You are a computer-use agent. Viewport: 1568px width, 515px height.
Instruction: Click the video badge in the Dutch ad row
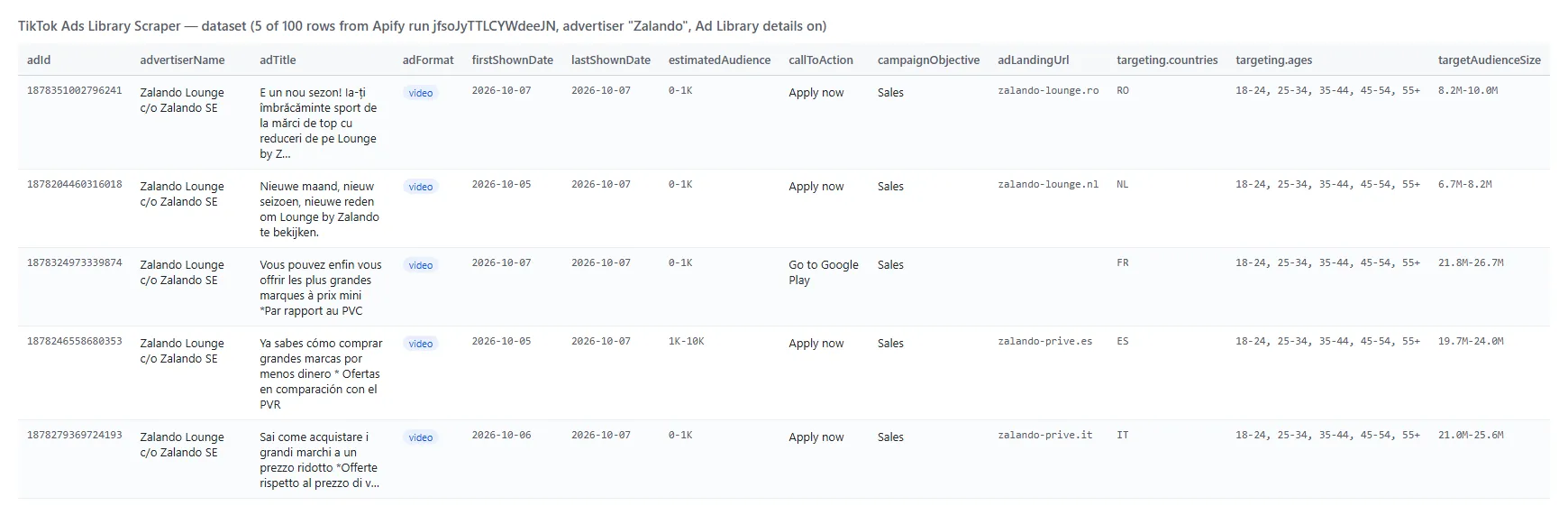(x=421, y=187)
